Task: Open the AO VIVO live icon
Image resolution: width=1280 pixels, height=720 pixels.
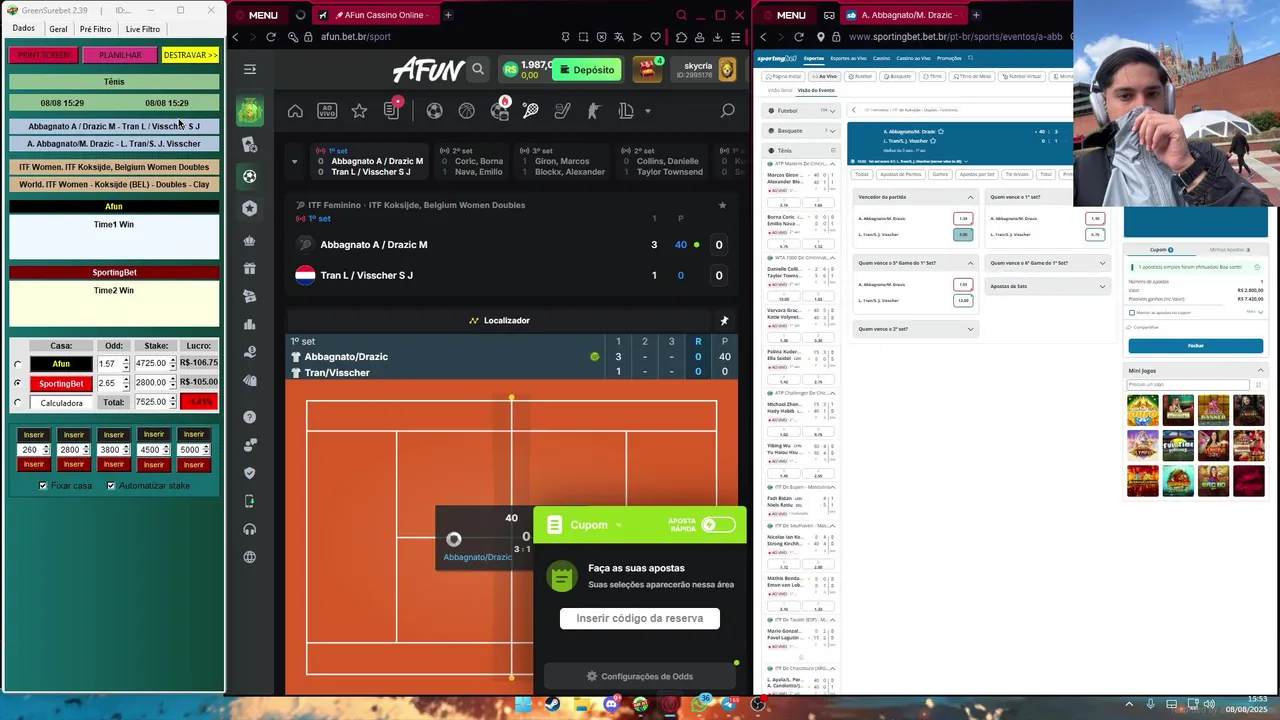Action: [x=327, y=111]
